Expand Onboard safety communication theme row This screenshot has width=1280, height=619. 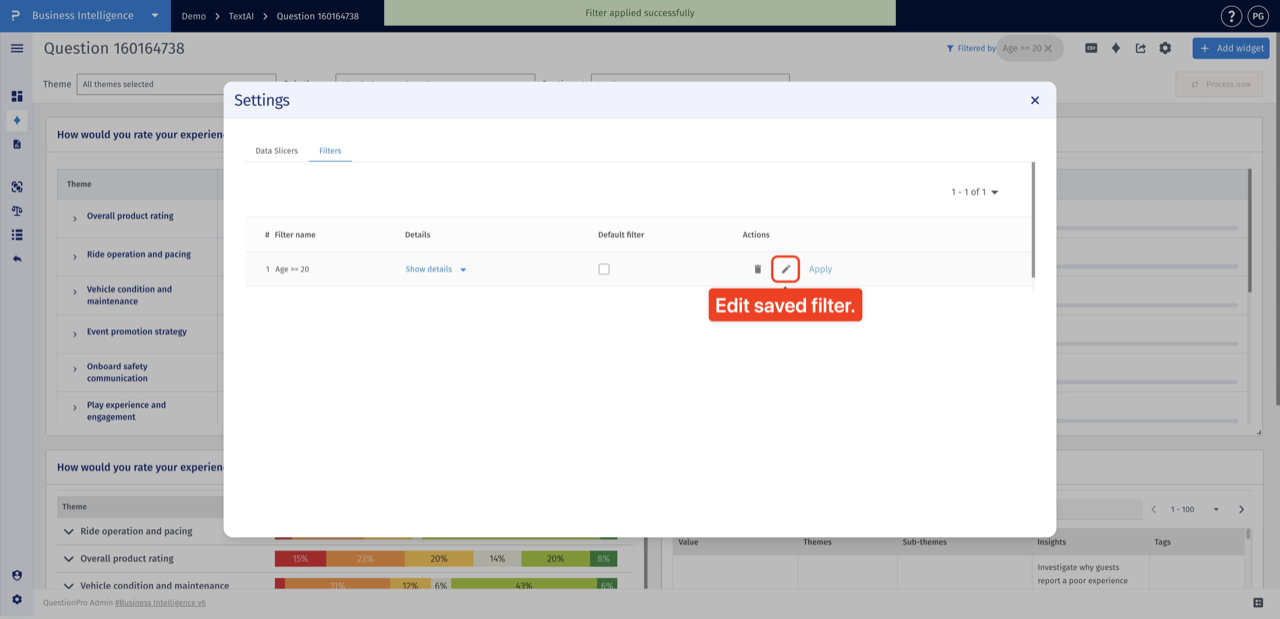coord(75,371)
